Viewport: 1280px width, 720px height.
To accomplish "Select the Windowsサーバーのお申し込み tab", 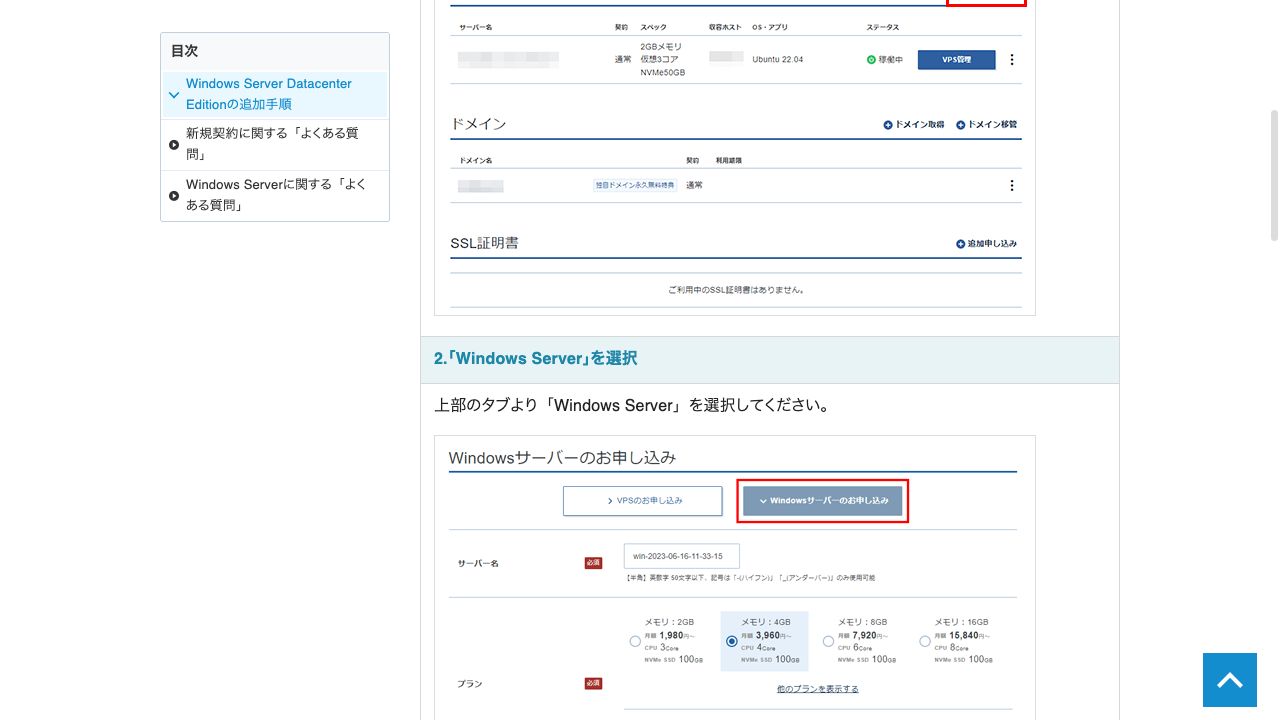I will [823, 501].
